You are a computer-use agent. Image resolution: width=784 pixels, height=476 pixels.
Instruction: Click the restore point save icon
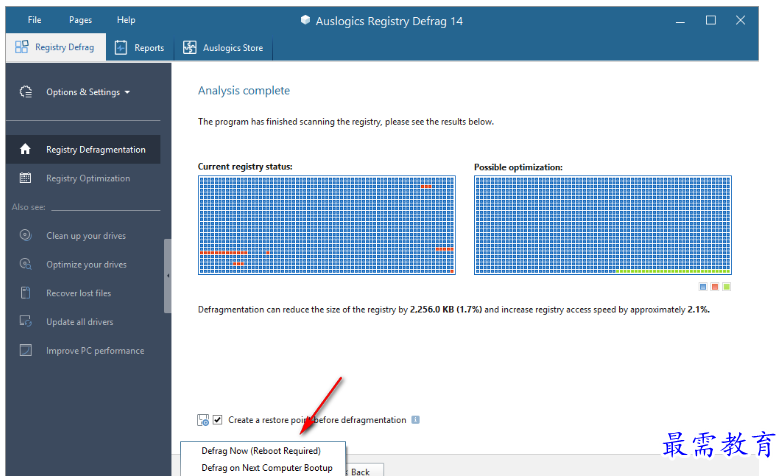point(203,420)
